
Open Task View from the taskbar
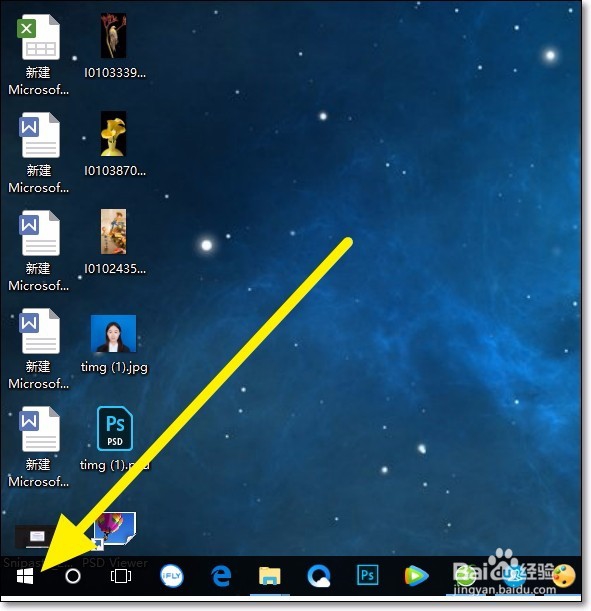pyautogui.click(x=121, y=576)
